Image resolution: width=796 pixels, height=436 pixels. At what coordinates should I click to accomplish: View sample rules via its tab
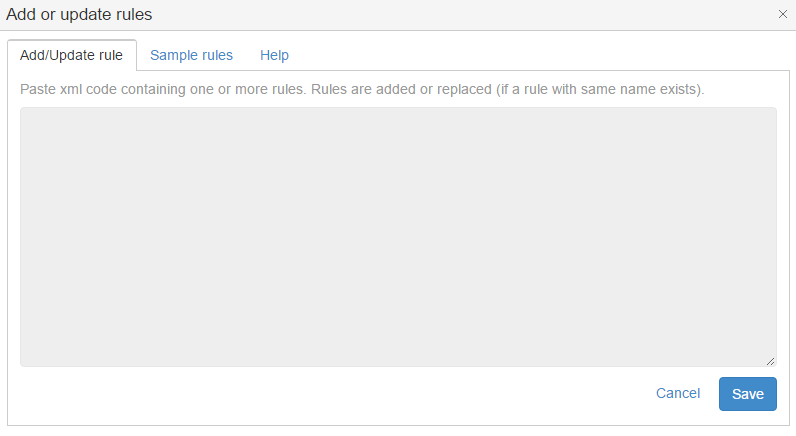pyautogui.click(x=191, y=55)
